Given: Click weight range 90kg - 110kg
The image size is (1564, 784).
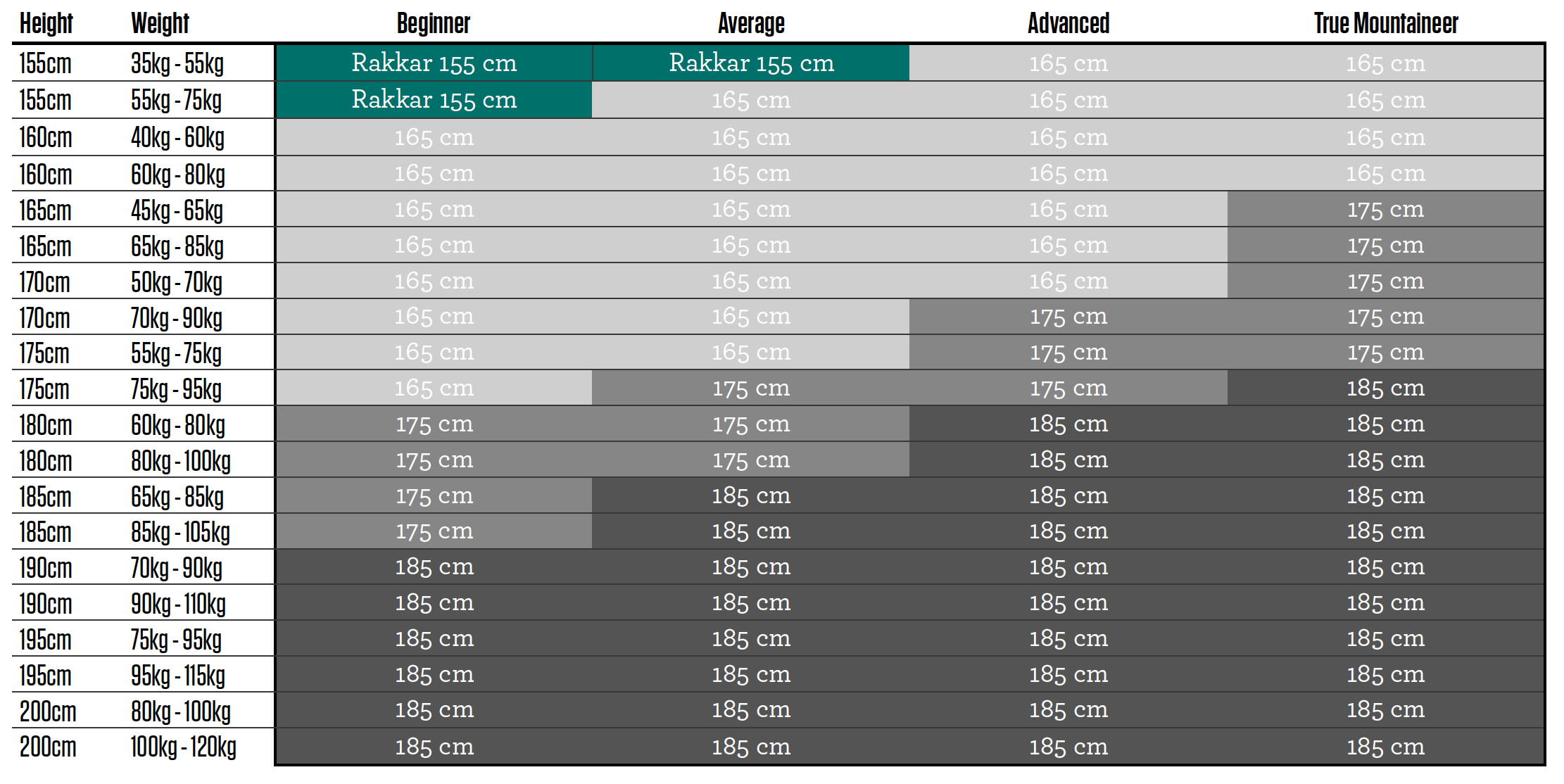Looking at the screenshot, I should 178,604.
